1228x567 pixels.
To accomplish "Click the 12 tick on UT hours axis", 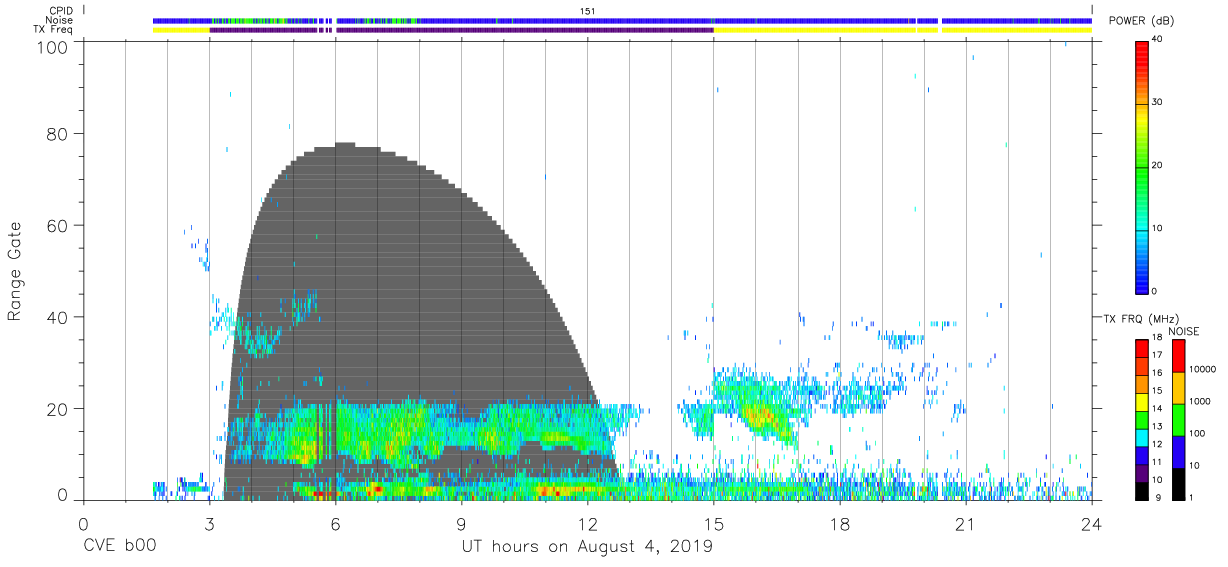I will click(587, 524).
